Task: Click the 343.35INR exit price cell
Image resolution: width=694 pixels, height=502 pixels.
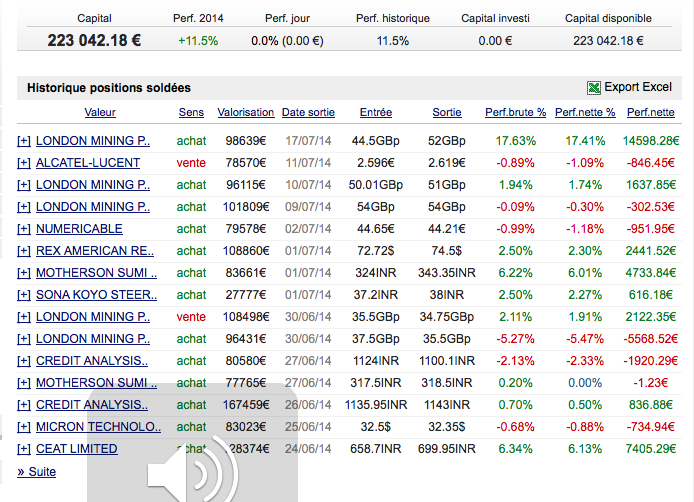Action: (447, 273)
